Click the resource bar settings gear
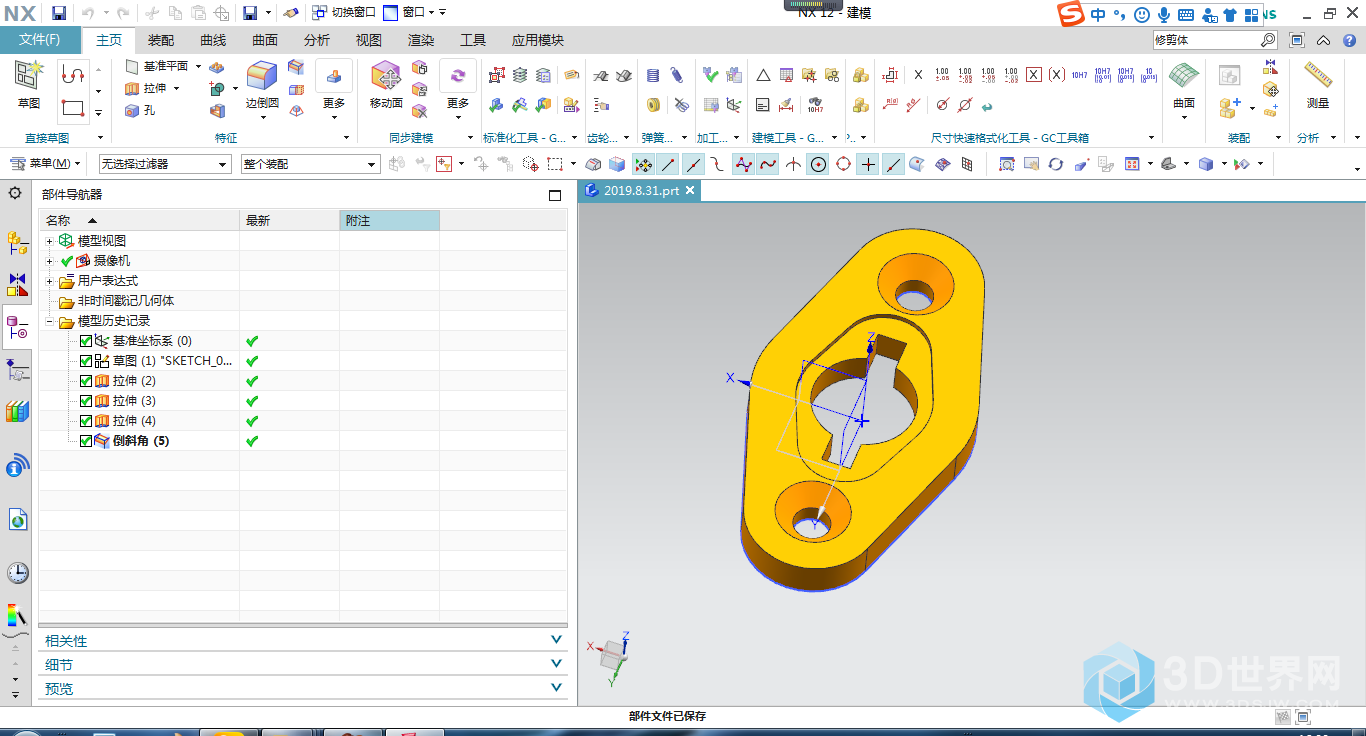 pos(14,193)
